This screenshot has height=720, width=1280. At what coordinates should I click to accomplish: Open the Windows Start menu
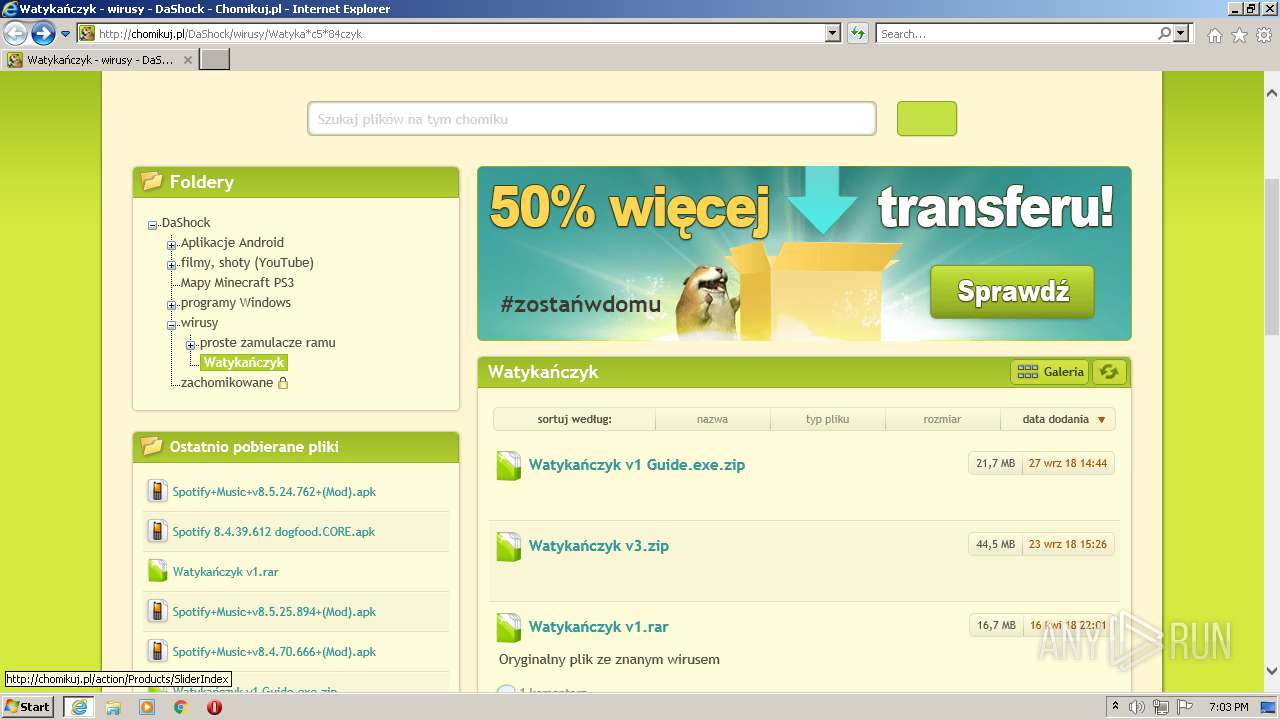(x=27, y=707)
